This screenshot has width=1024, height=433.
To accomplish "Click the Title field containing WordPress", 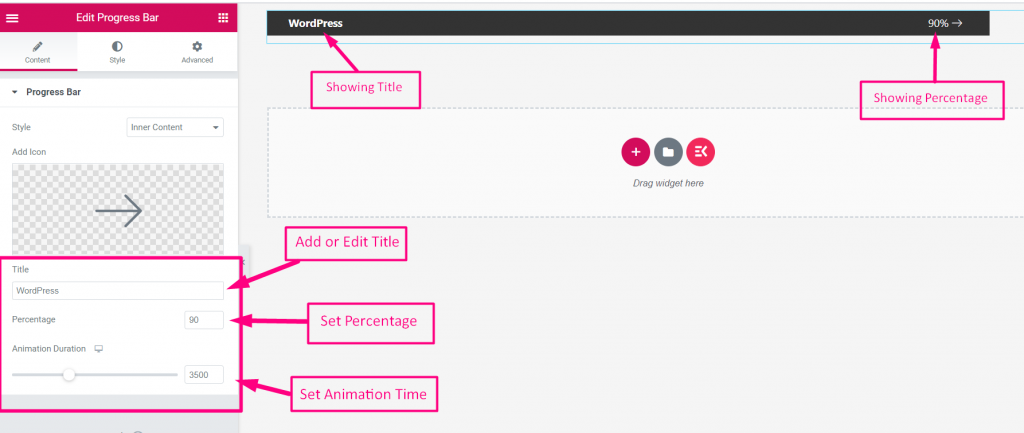I will [x=118, y=291].
